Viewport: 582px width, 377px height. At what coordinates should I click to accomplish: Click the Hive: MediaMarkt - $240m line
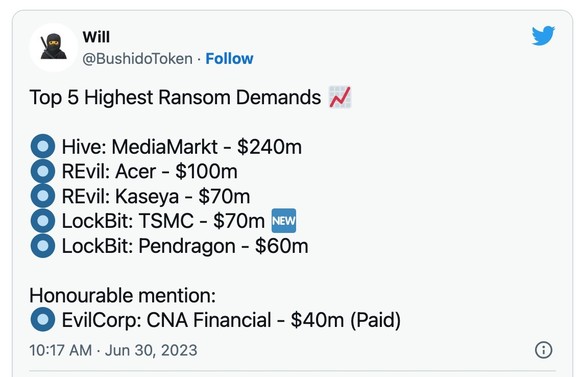pos(182,147)
